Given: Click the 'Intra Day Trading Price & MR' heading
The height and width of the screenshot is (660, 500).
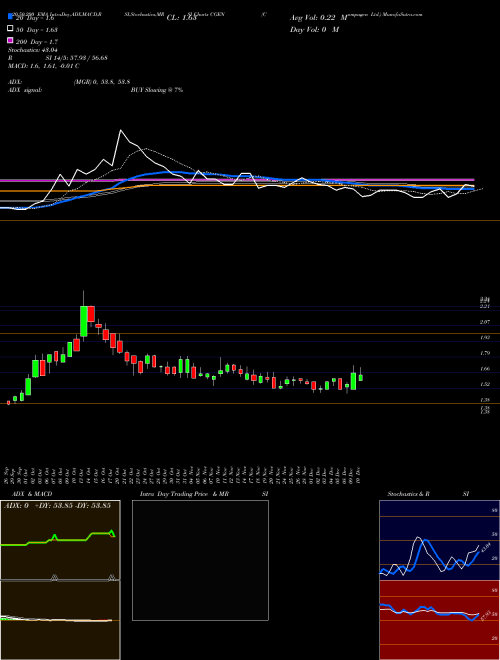Looking at the screenshot, I should tap(184, 494).
